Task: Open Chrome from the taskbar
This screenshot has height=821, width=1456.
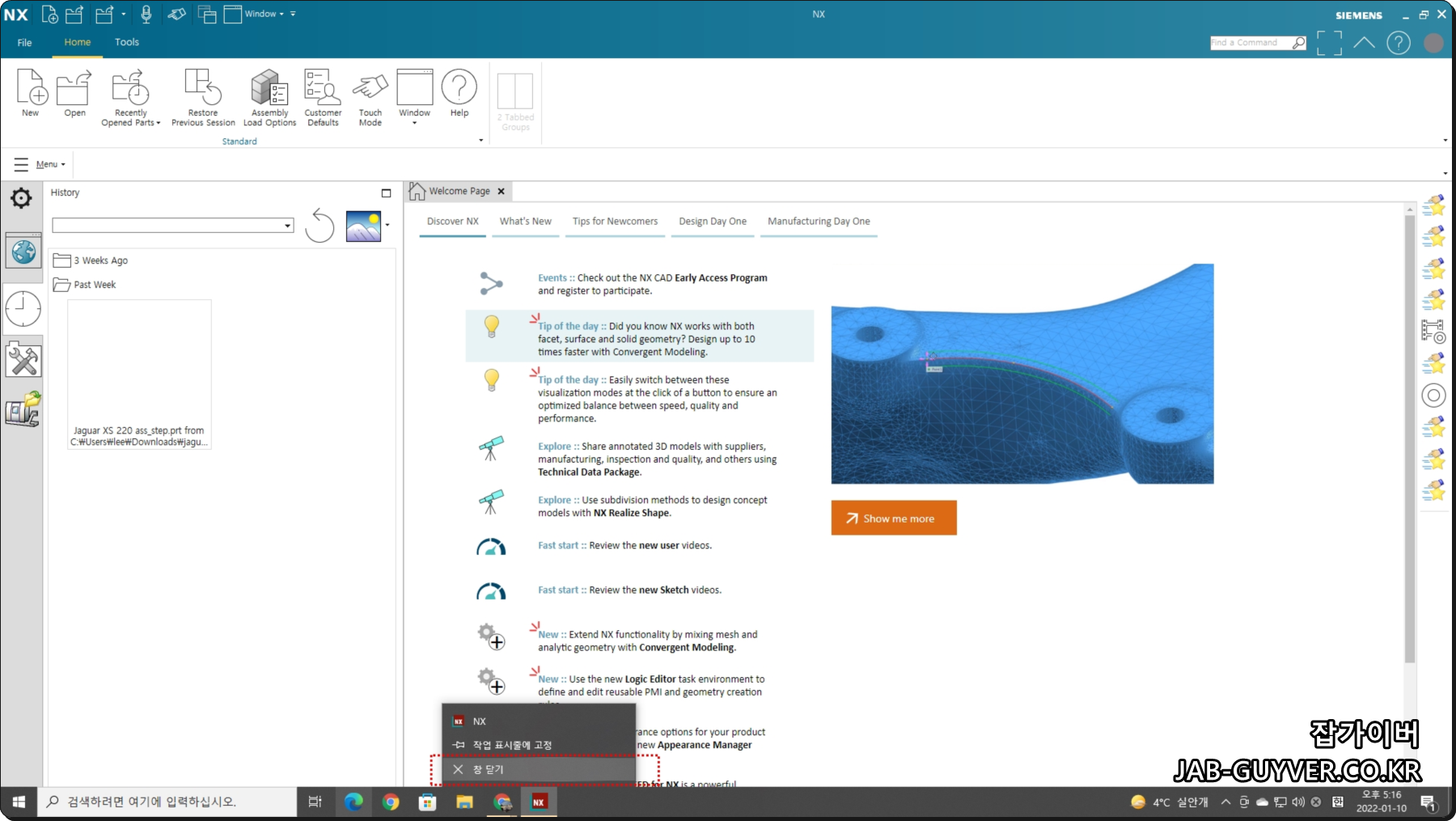Action: tap(391, 802)
